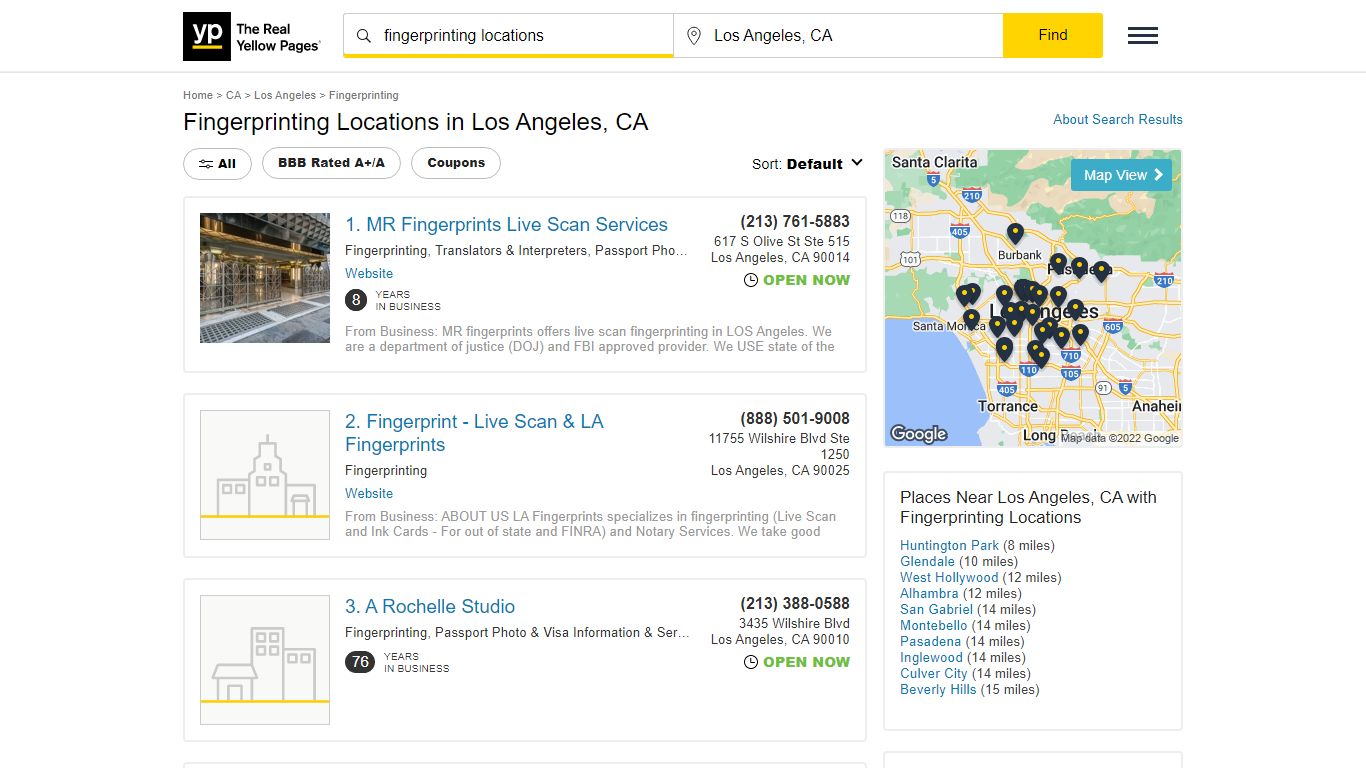This screenshot has height=768, width=1366.
Task: Select the BBB Rated A+/A filter
Action: (331, 163)
